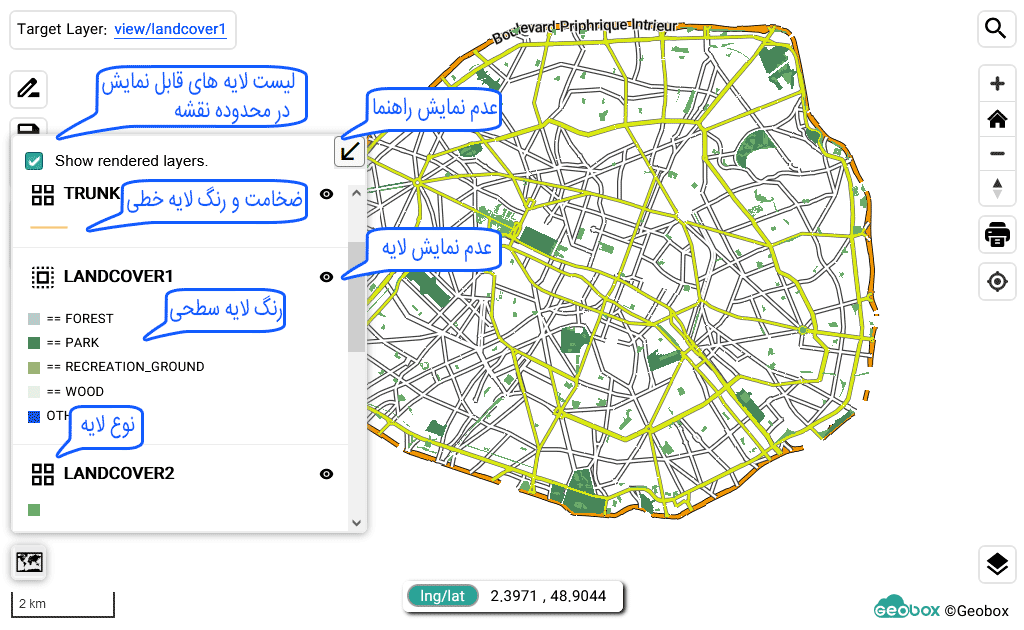Open the view/landcover1 target layer link
This screenshot has width=1024, height=630.
tap(170, 29)
